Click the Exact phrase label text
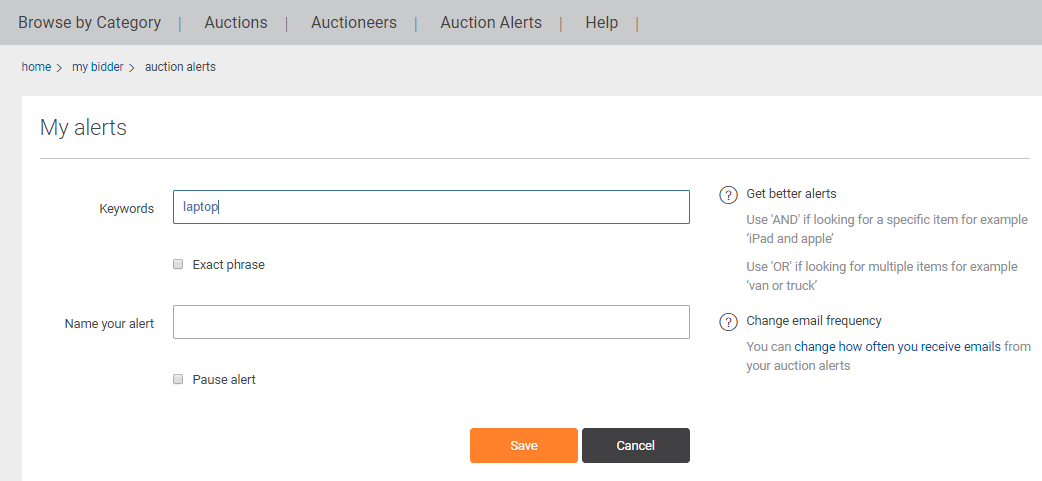1042x481 pixels. (229, 264)
